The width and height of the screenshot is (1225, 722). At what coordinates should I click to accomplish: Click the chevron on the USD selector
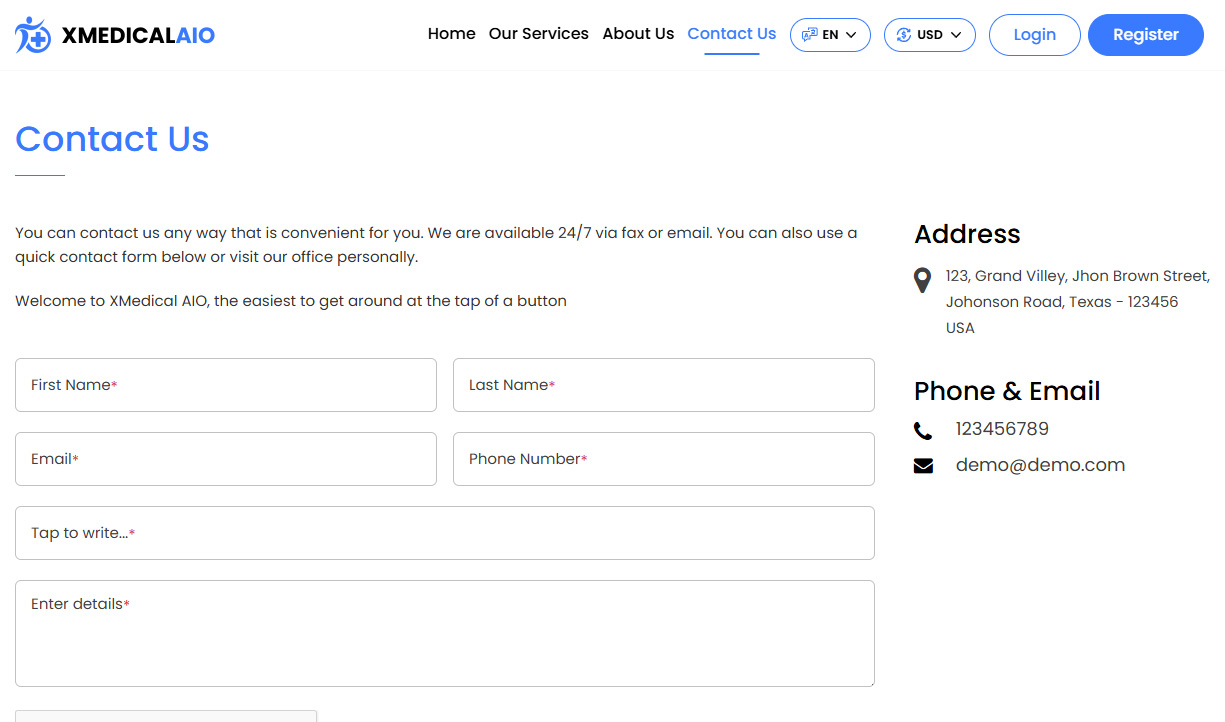[x=957, y=34]
